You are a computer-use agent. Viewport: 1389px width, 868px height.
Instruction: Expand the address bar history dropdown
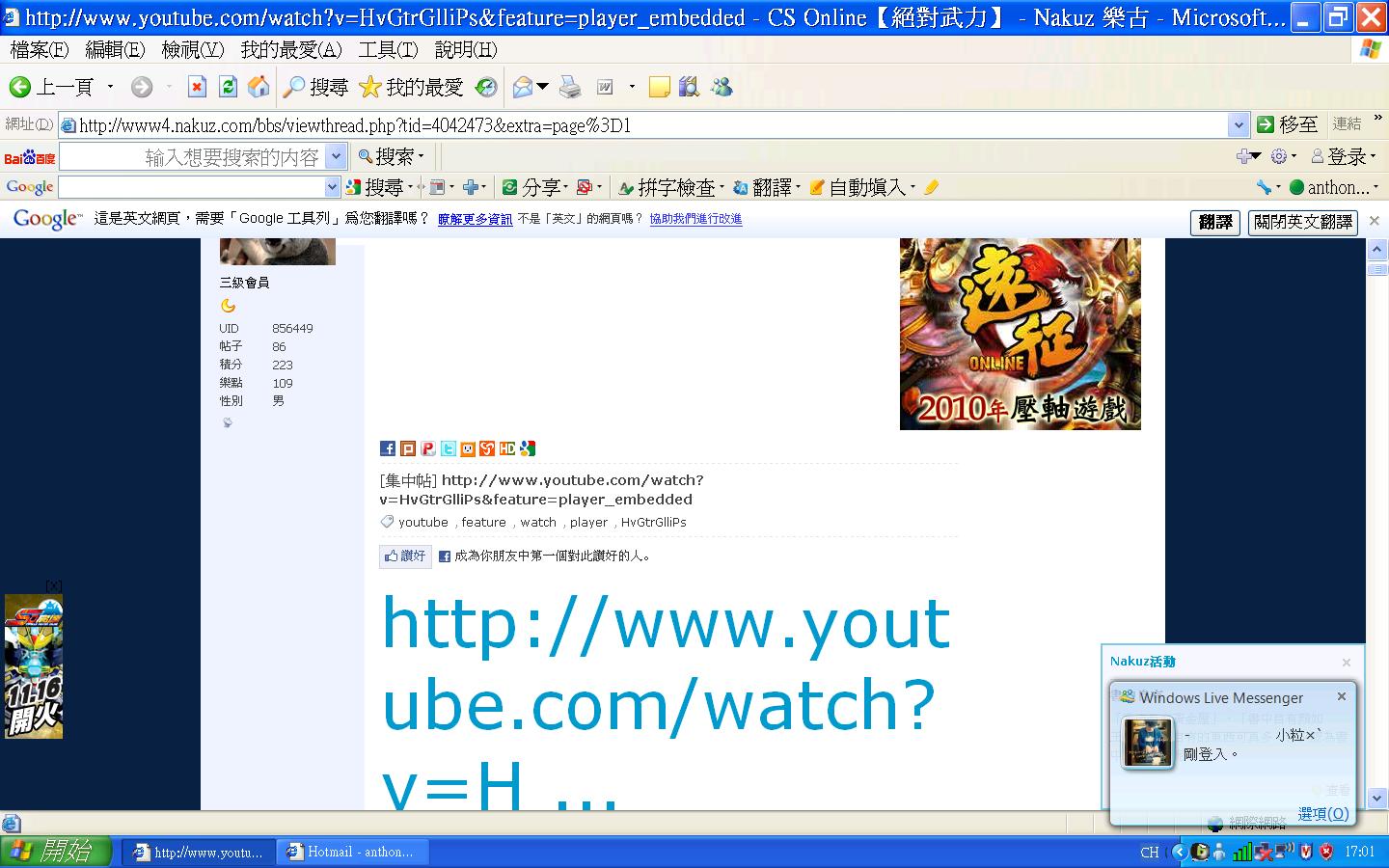tap(1239, 125)
